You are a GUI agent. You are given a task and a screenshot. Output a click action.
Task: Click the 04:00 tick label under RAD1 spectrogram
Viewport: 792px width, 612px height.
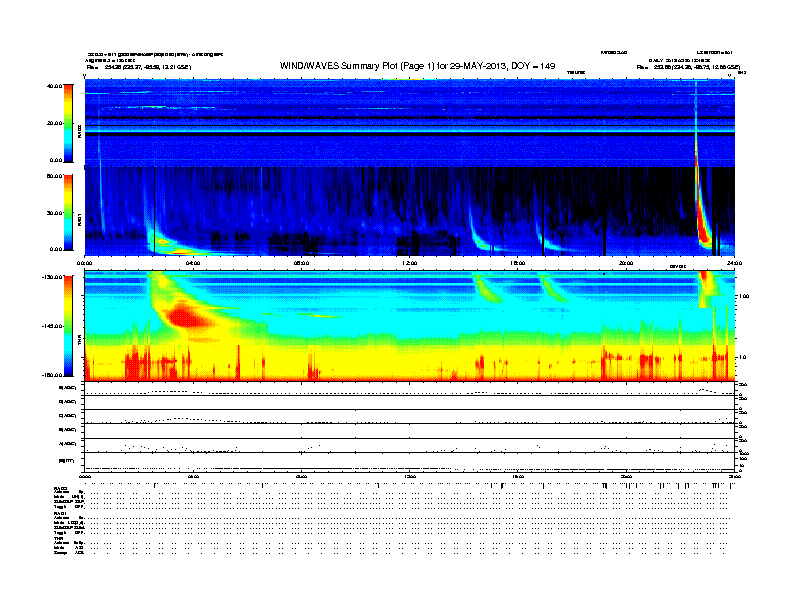coord(193,263)
